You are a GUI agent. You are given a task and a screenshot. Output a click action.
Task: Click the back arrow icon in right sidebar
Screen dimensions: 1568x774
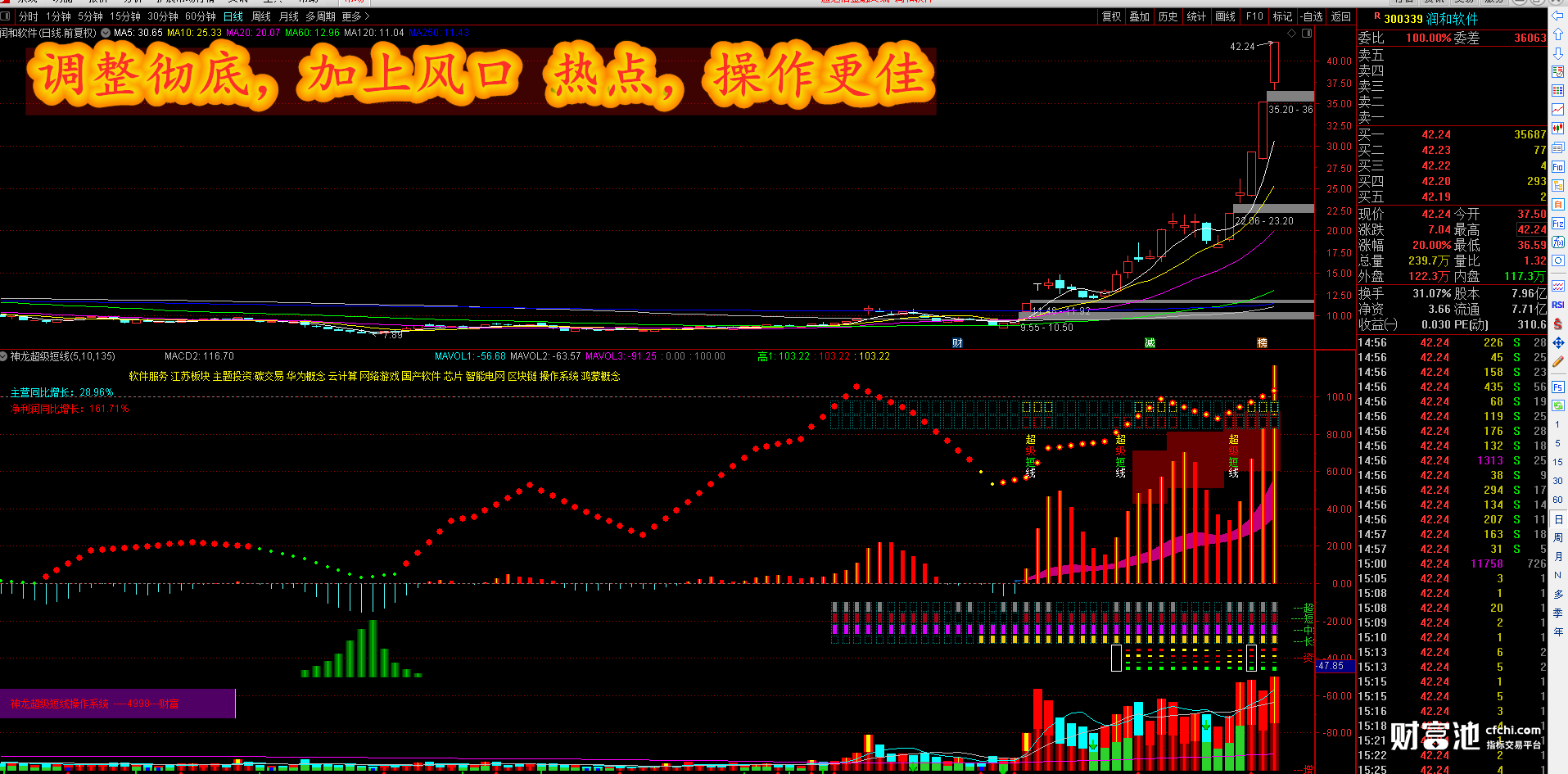pyautogui.click(x=1557, y=16)
